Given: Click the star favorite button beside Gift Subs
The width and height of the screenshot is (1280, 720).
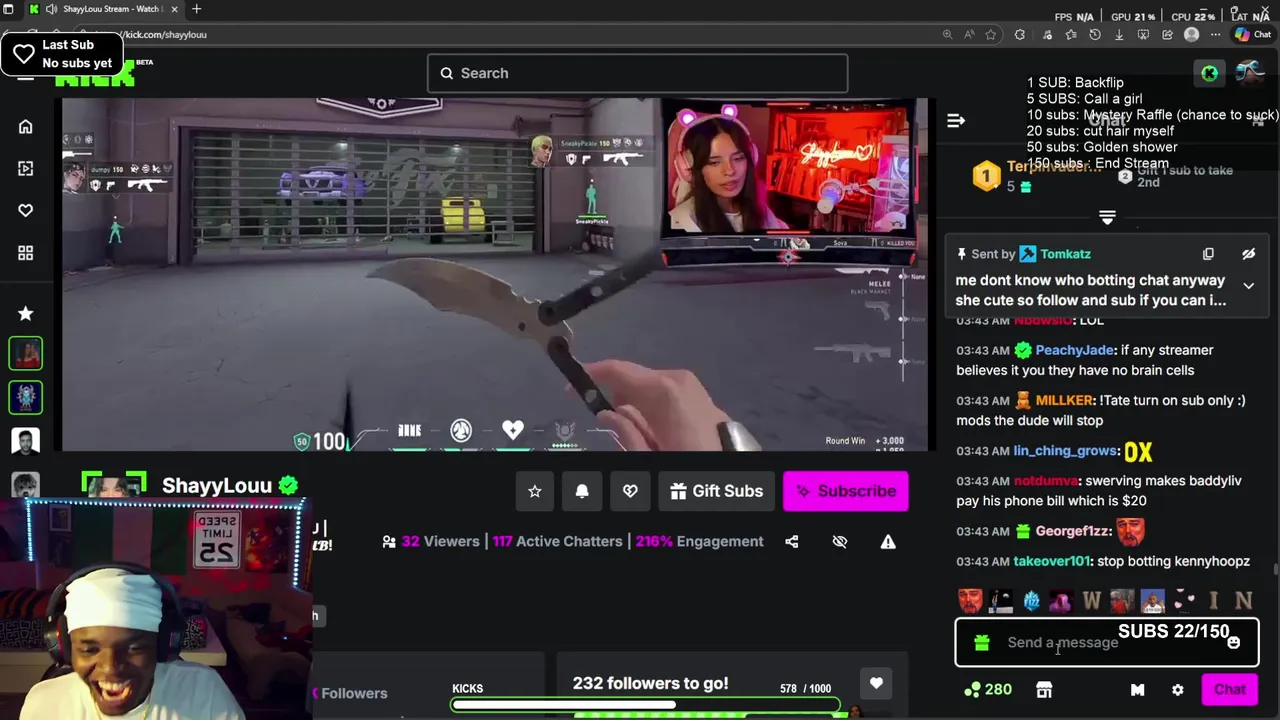Looking at the screenshot, I should click(535, 491).
